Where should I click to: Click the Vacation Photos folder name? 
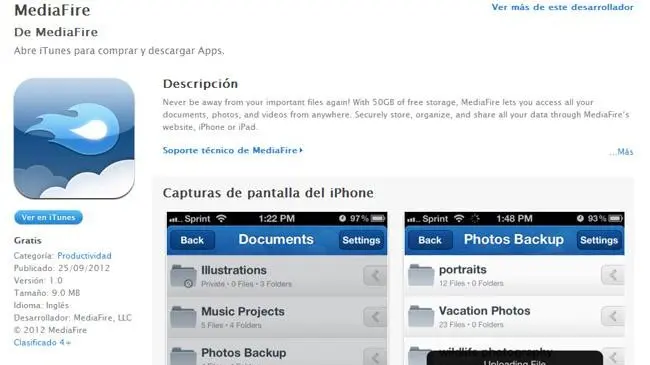[485, 311]
